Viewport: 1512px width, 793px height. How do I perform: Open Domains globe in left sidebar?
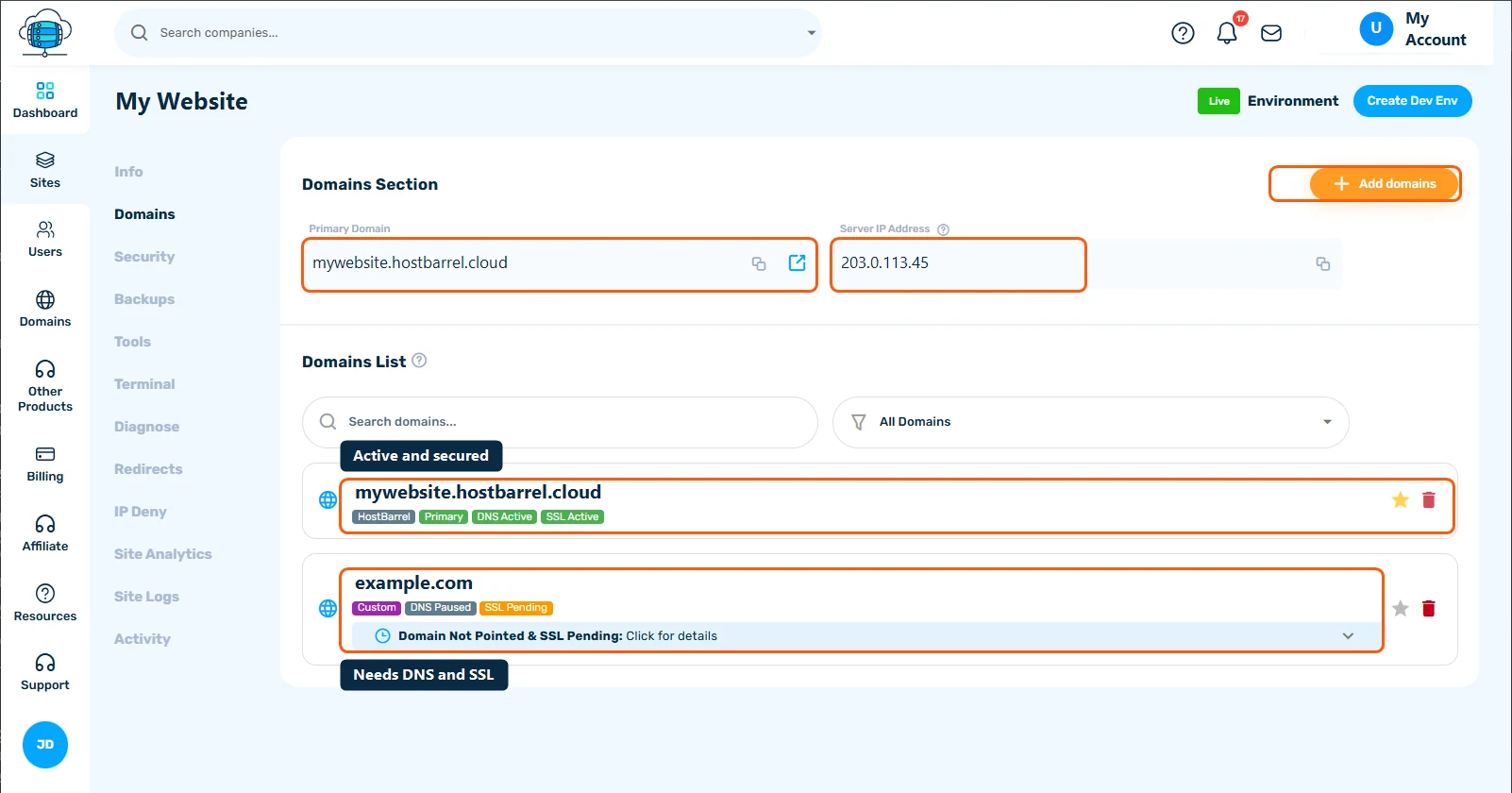pyautogui.click(x=44, y=309)
